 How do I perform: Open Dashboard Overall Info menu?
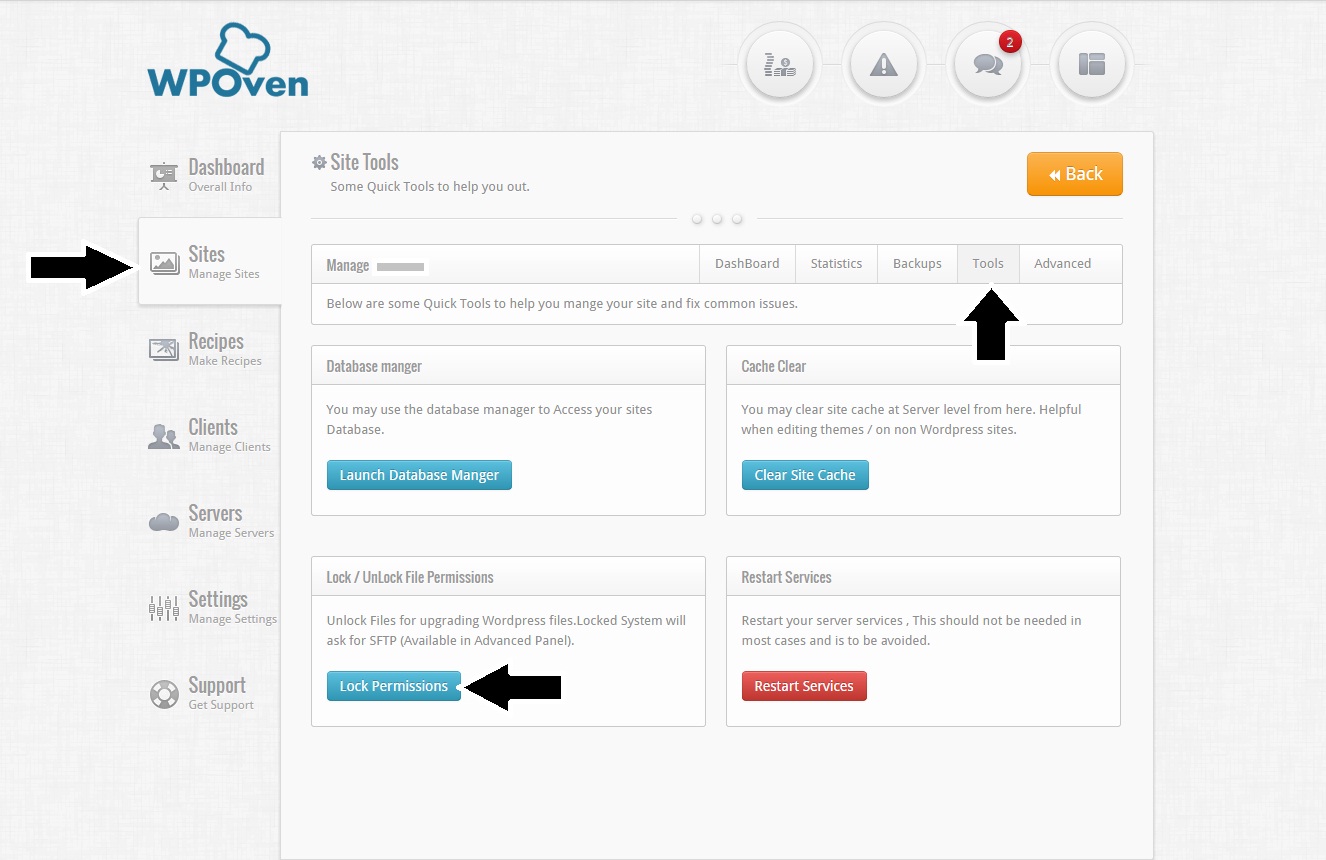click(210, 175)
